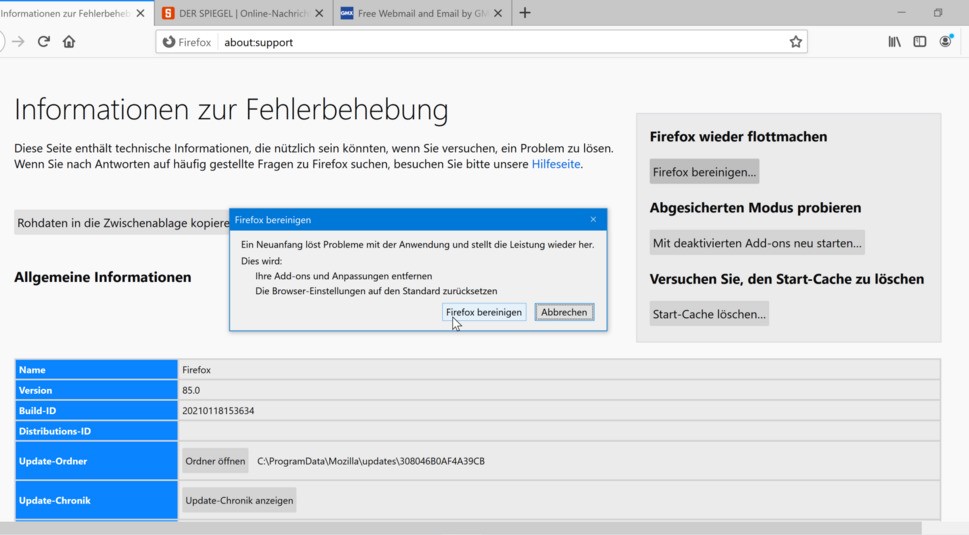Image resolution: width=969 pixels, height=535 pixels.
Task: Open the update folder with Ordner öffnen
Action: click(x=215, y=461)
